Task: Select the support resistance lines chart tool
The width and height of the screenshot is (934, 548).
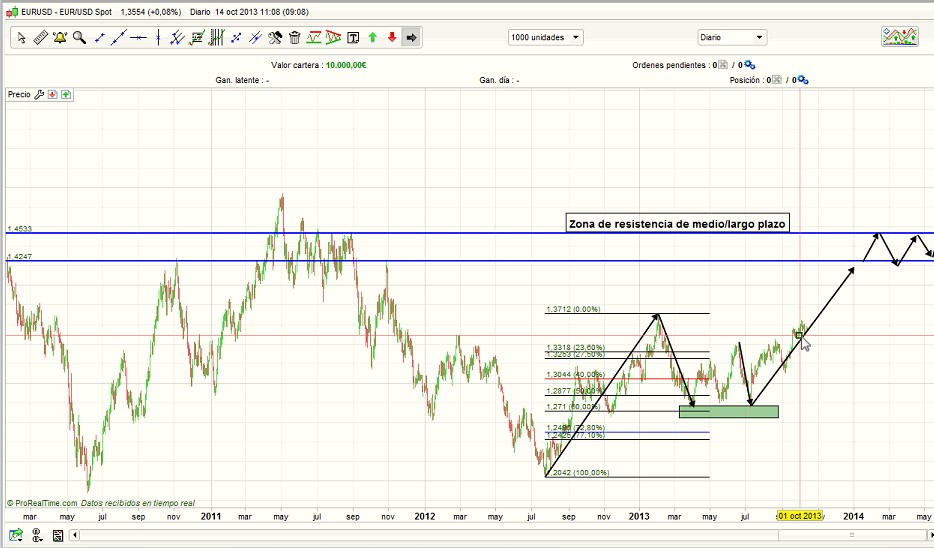Action: point(314,38)
